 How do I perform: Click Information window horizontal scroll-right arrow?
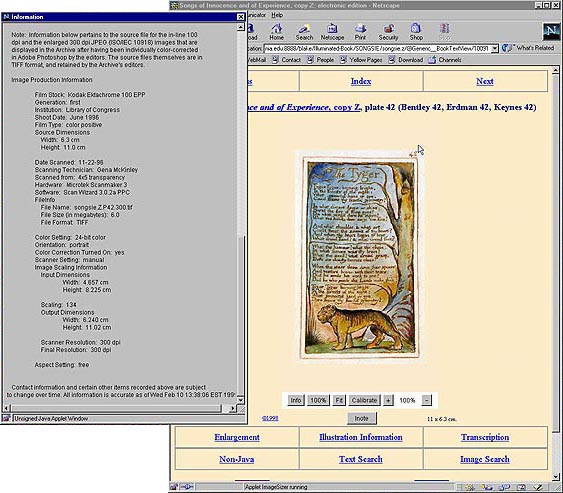pos(232,408)
